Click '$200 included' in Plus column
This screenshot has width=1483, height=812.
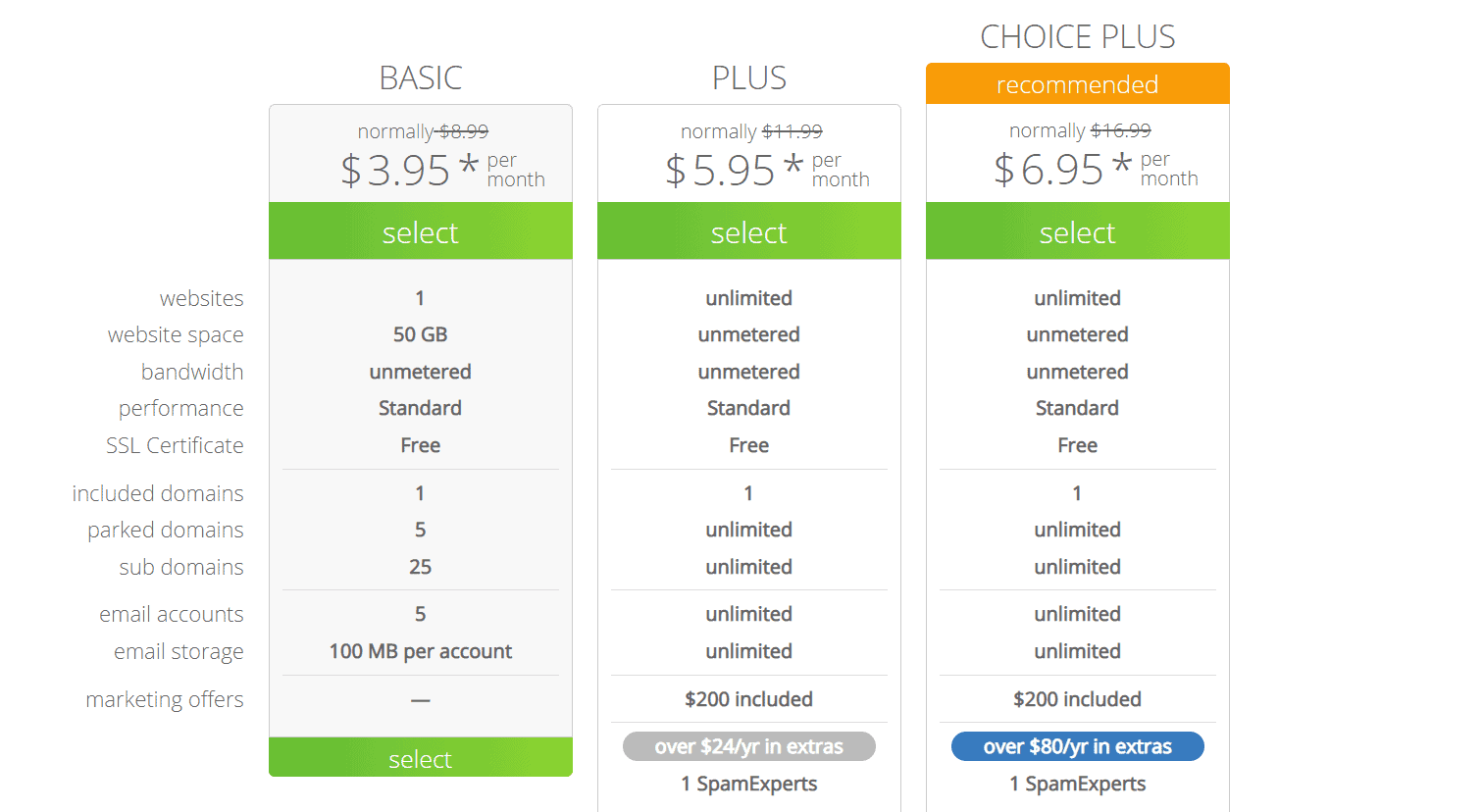(x=749, y=699)
